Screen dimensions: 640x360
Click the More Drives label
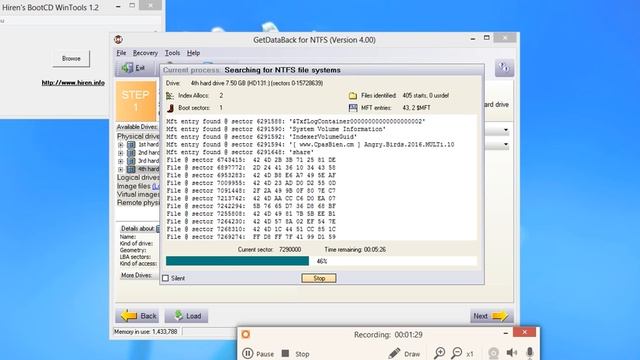[x=137, y=276]
